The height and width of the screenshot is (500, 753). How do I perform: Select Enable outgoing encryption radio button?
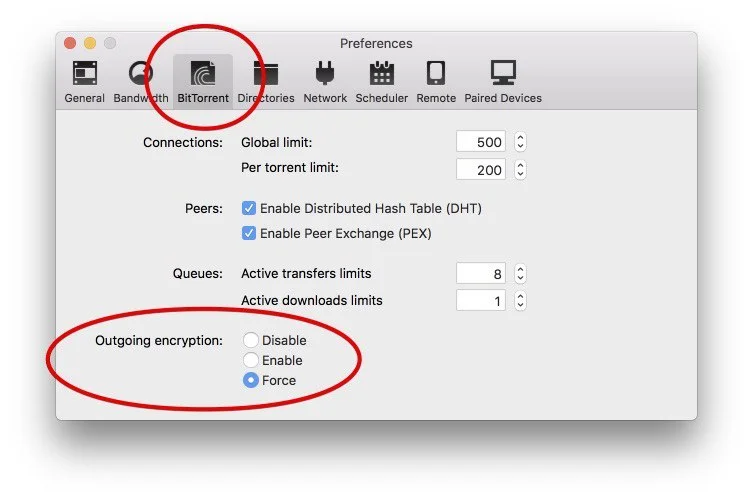click(x=251, y=360)
